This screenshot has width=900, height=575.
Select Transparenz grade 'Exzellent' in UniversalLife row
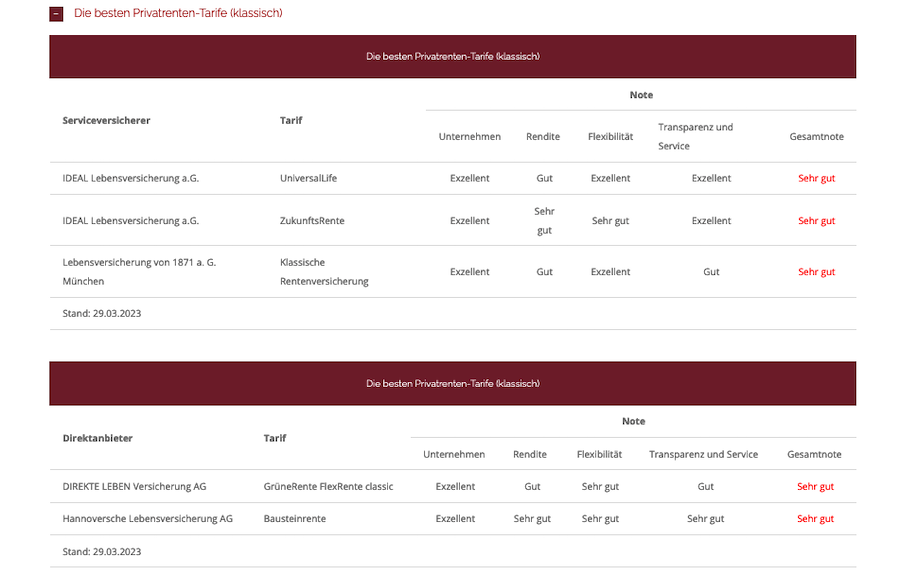point(711,178)
